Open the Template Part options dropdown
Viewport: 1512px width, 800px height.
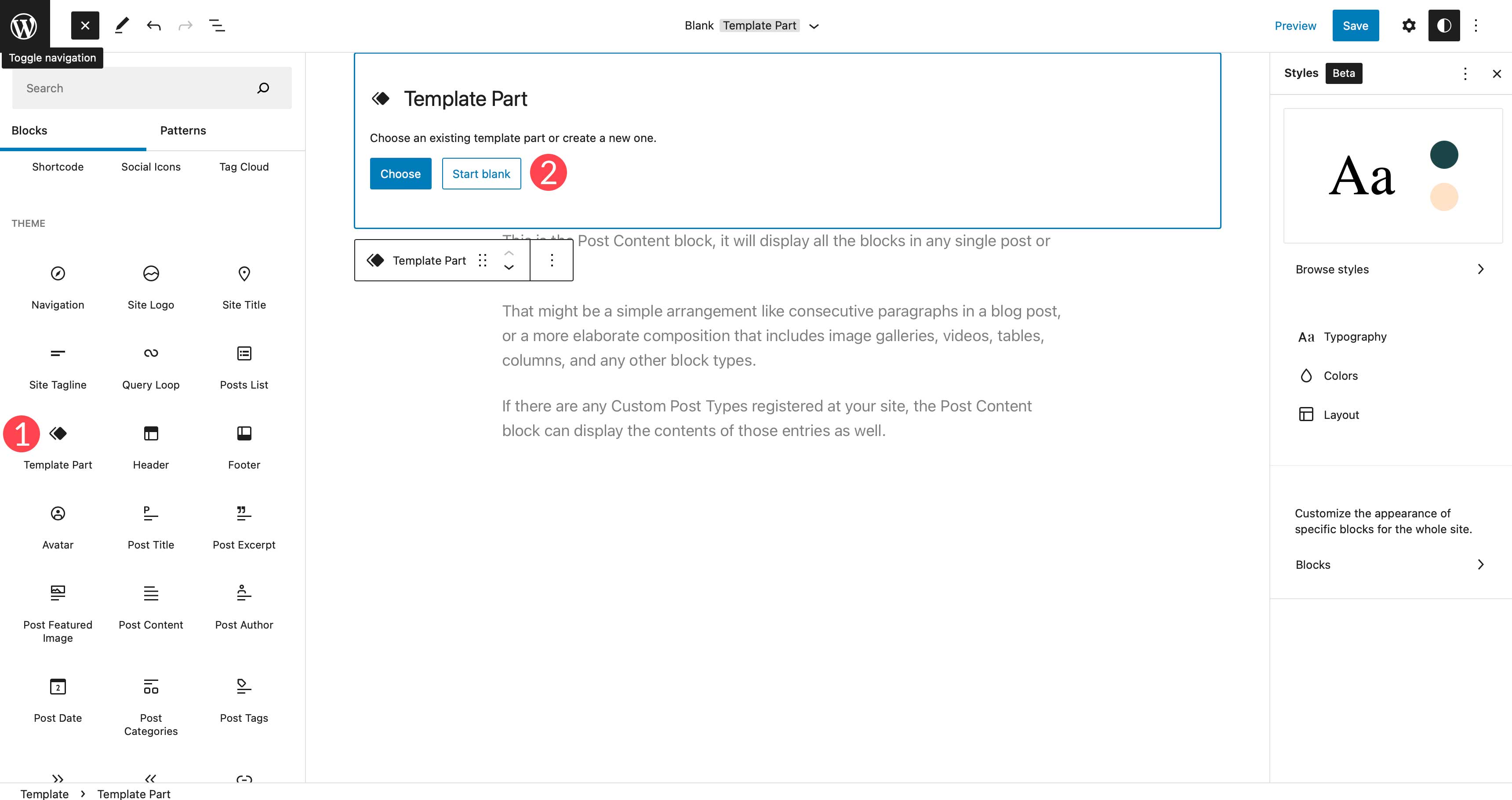(552, 260)
